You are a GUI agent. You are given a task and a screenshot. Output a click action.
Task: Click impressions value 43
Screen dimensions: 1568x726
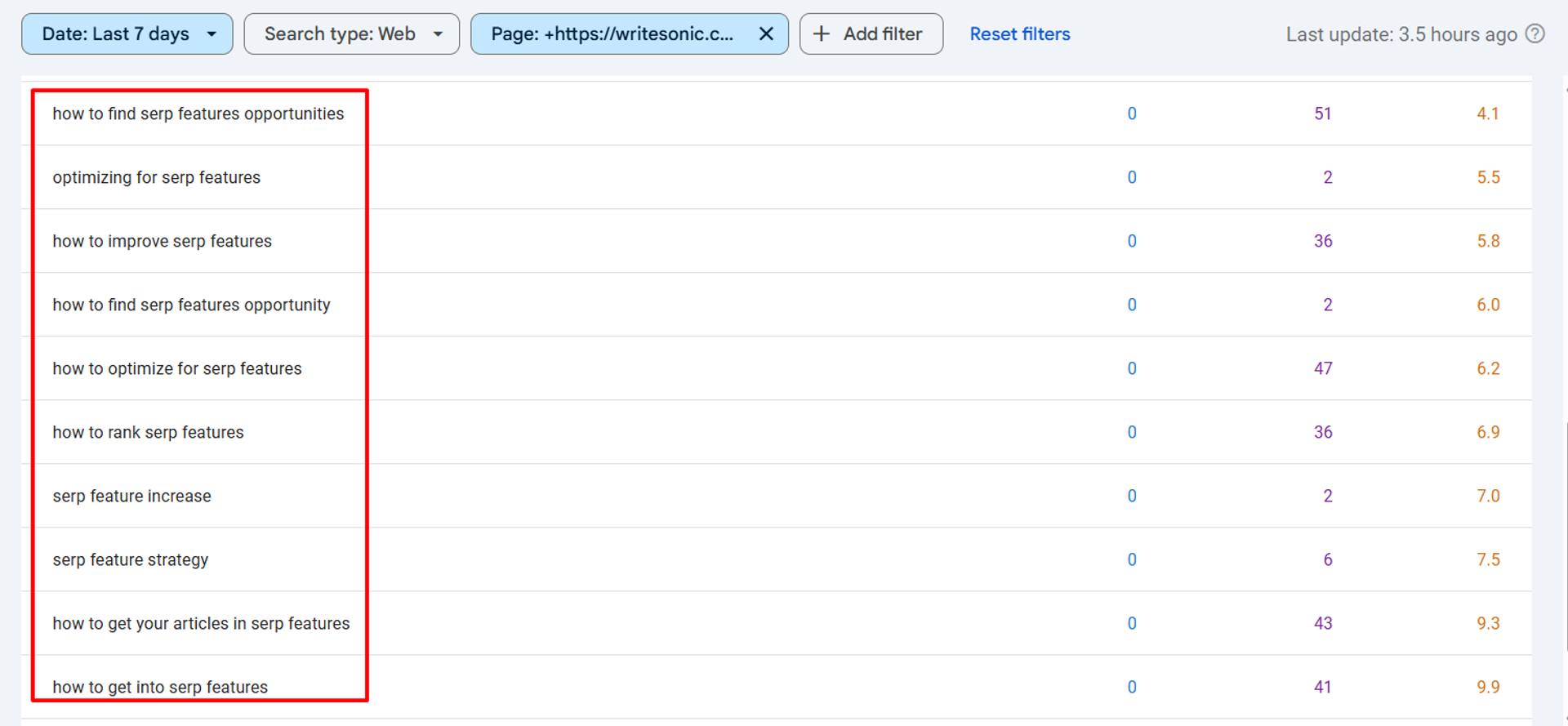pos(1323,623)
